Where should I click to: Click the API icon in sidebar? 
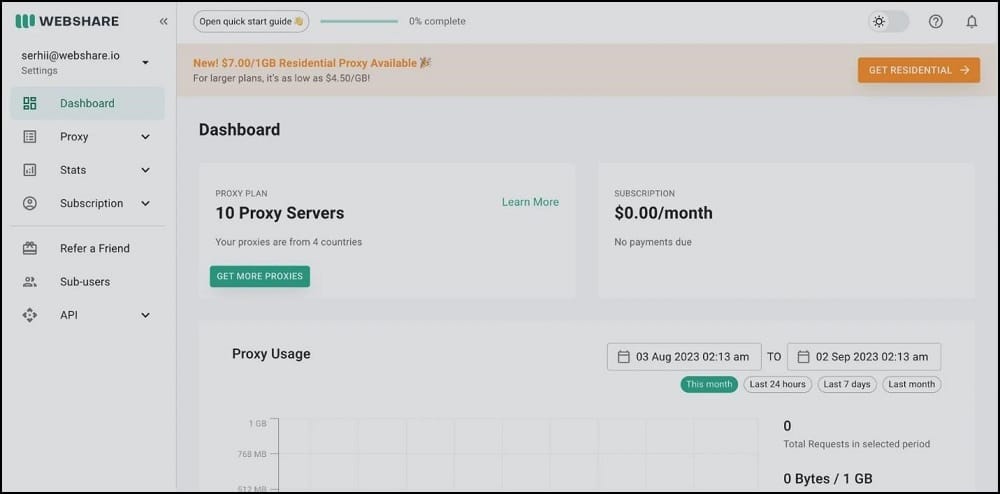30,315
